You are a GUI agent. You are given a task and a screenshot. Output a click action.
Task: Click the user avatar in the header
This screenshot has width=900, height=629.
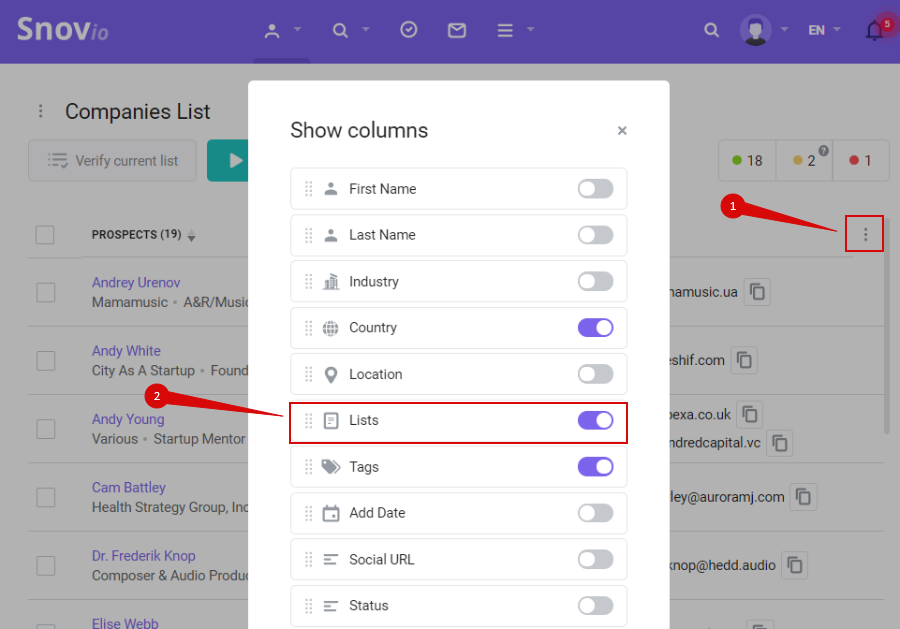(x=755, y=30)
